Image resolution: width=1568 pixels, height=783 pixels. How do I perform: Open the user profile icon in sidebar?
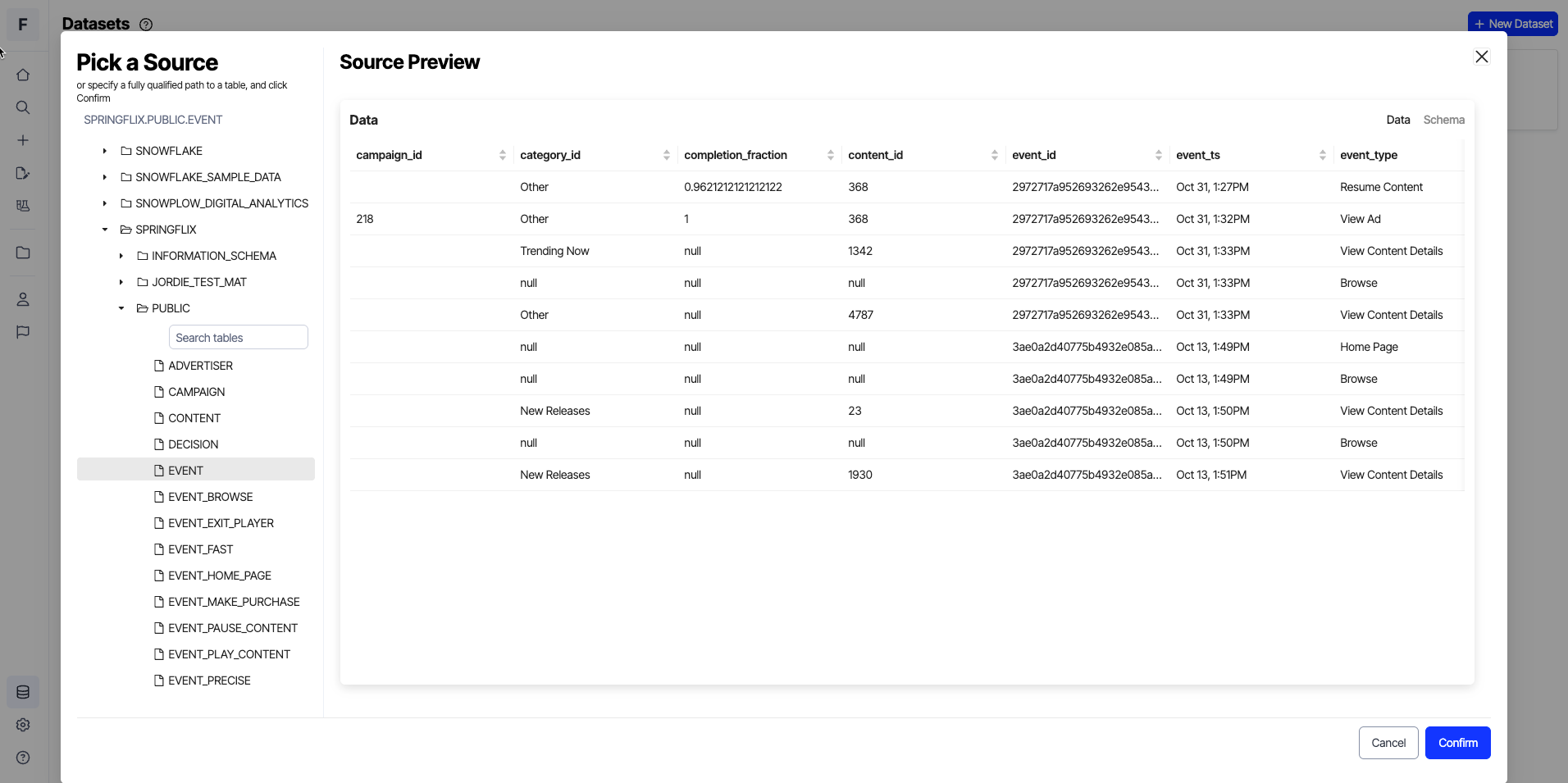(23, 299)
